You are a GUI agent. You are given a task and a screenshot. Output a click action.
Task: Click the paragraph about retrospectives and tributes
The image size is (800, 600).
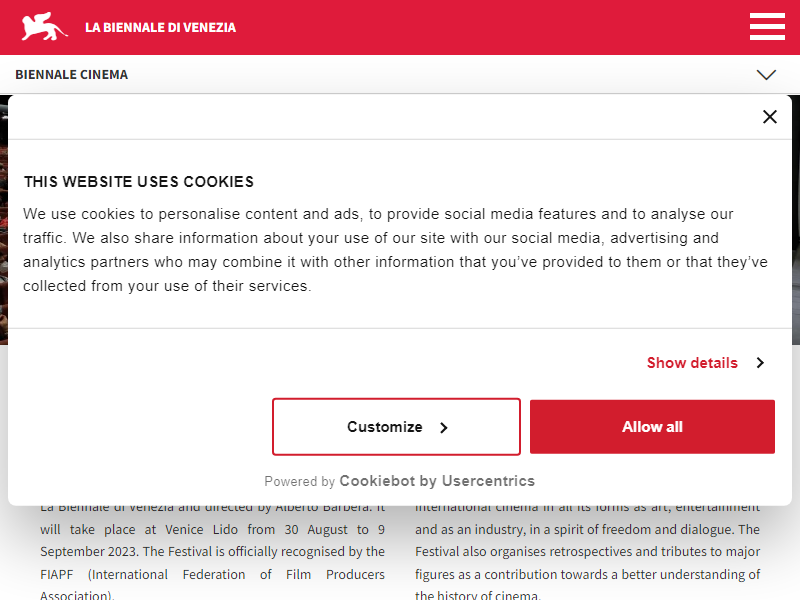click(x=587, y=552)
